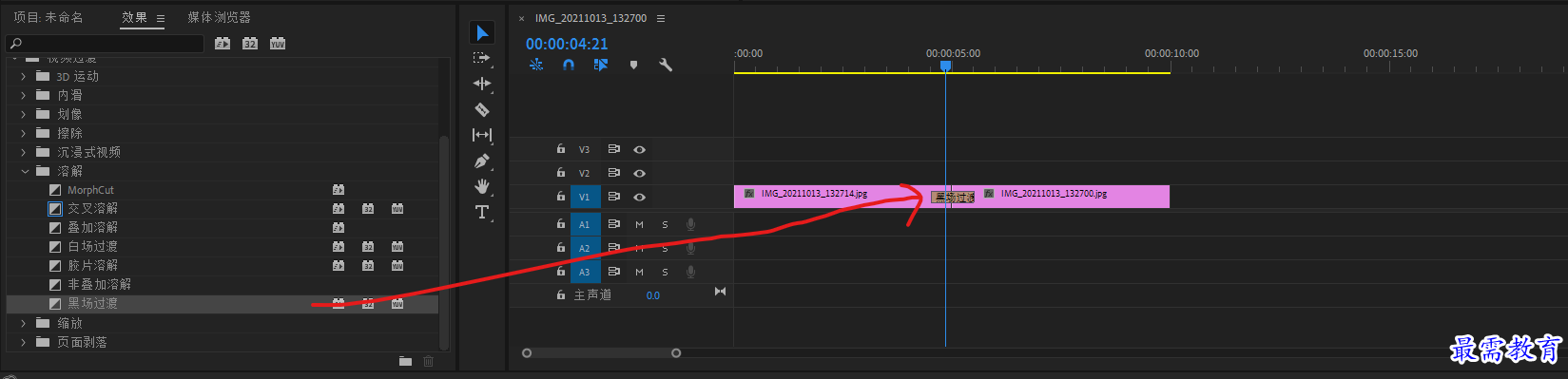Enable voice-over record on track A1
Image resolution: width=1568 pixels, height=379 pixels.
click(x=690, y=224)
